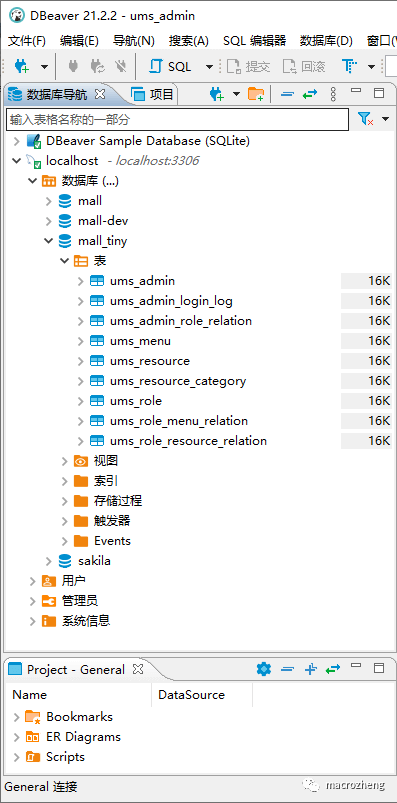Image resolution: width=397 pixels, height=803 pixels.
Task: Open the SQL button dropdown arrow
Action: (209, 67)
